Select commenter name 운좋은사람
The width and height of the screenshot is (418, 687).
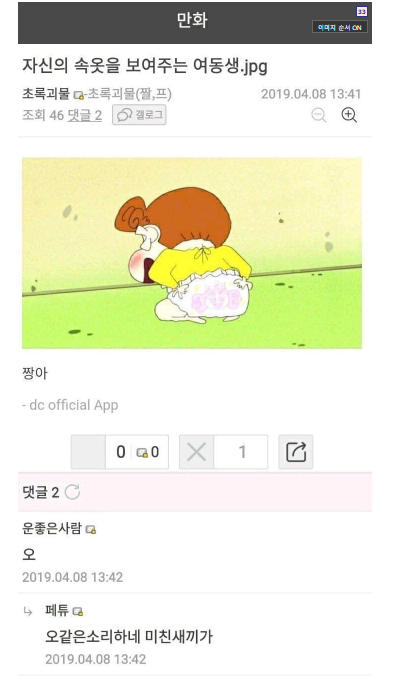click(x=52, y=528)
